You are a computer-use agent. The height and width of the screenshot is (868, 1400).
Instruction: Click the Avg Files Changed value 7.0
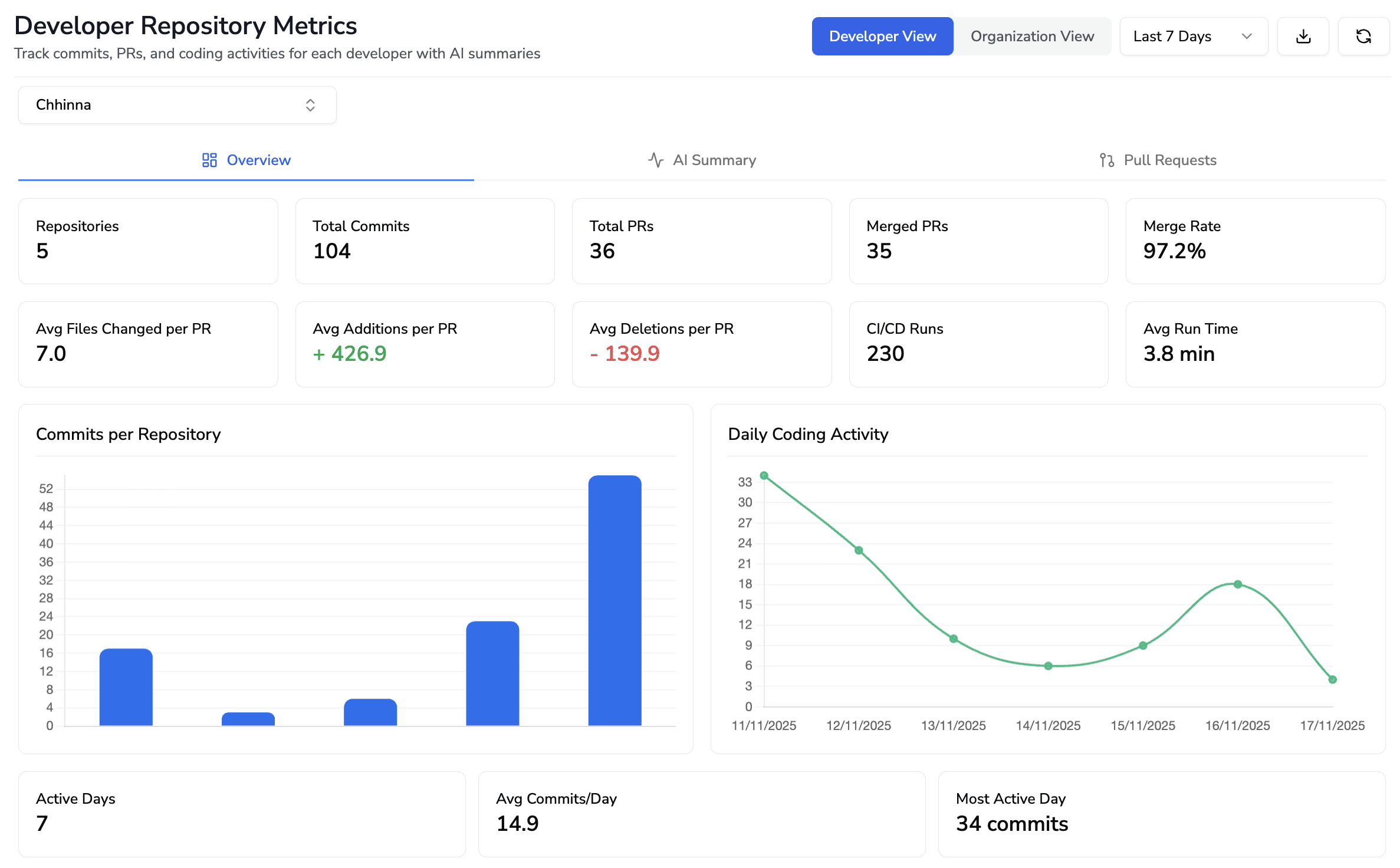(x=51, y=354)
